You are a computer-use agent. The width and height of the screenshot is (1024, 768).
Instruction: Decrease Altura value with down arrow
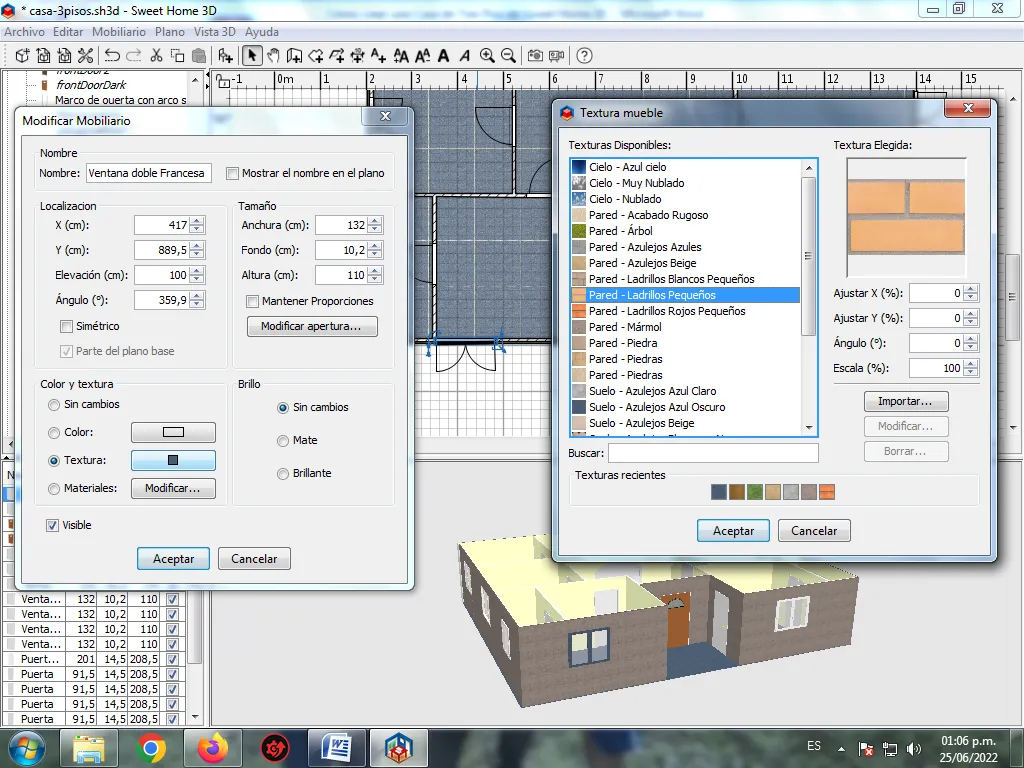[375, 280]
